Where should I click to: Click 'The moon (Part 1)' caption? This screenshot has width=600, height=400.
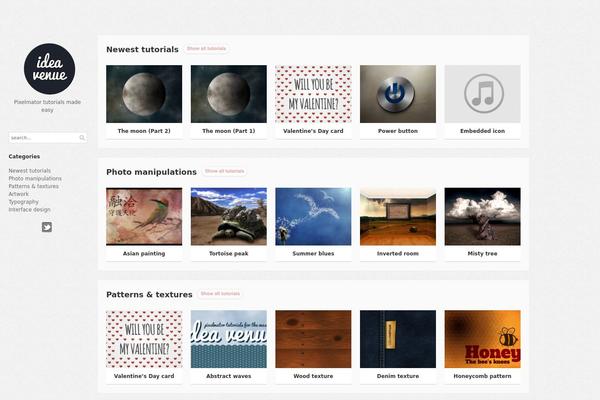(x=229, y=131)
